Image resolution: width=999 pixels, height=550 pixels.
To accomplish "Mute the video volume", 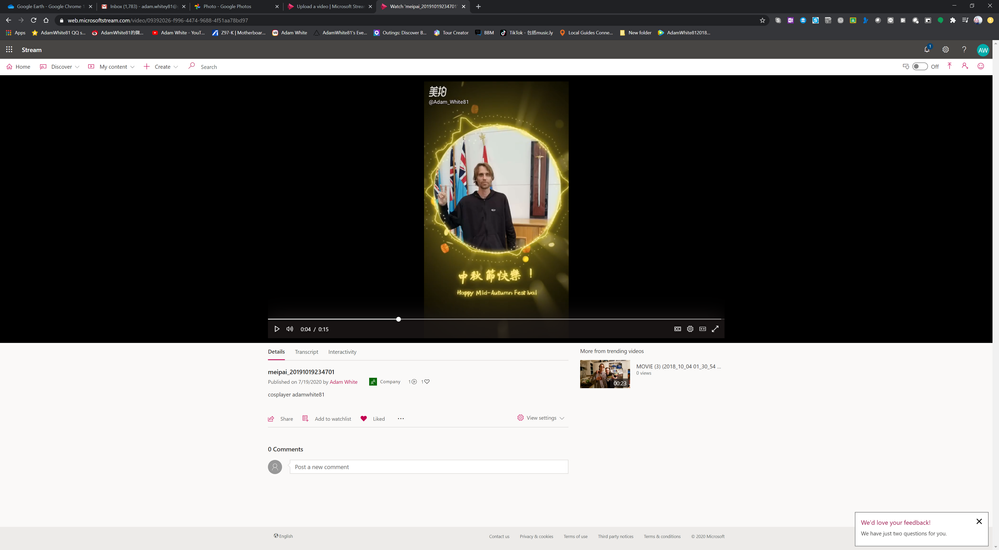I will pos(289,329).
